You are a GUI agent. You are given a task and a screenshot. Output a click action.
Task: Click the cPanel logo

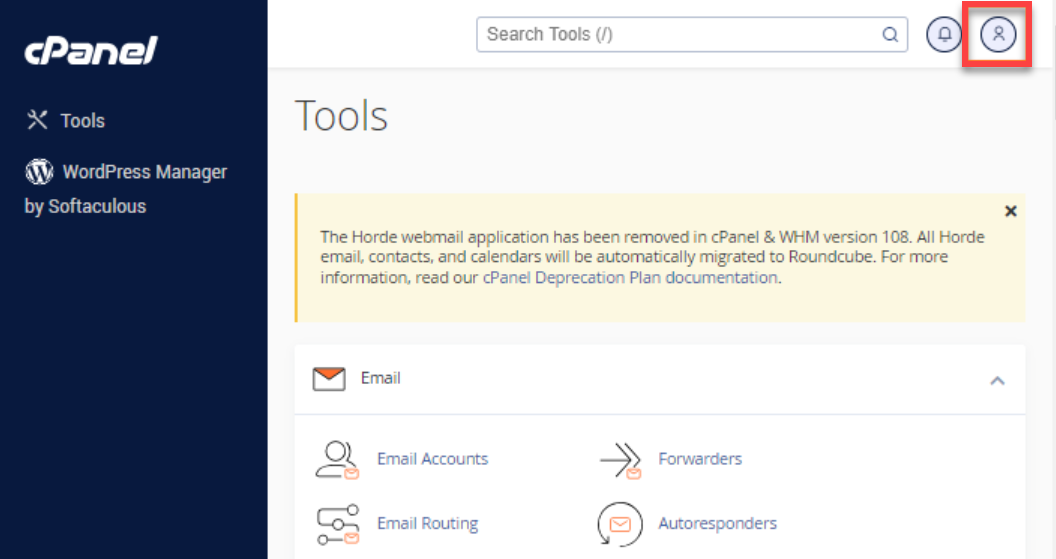(91, 50)
